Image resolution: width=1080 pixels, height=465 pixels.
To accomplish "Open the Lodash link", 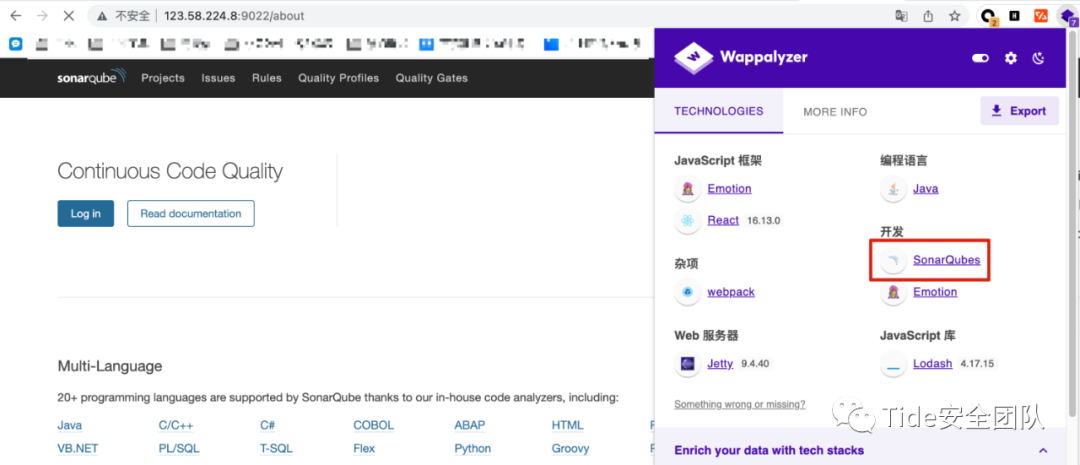I will click(x=933, y=364).
